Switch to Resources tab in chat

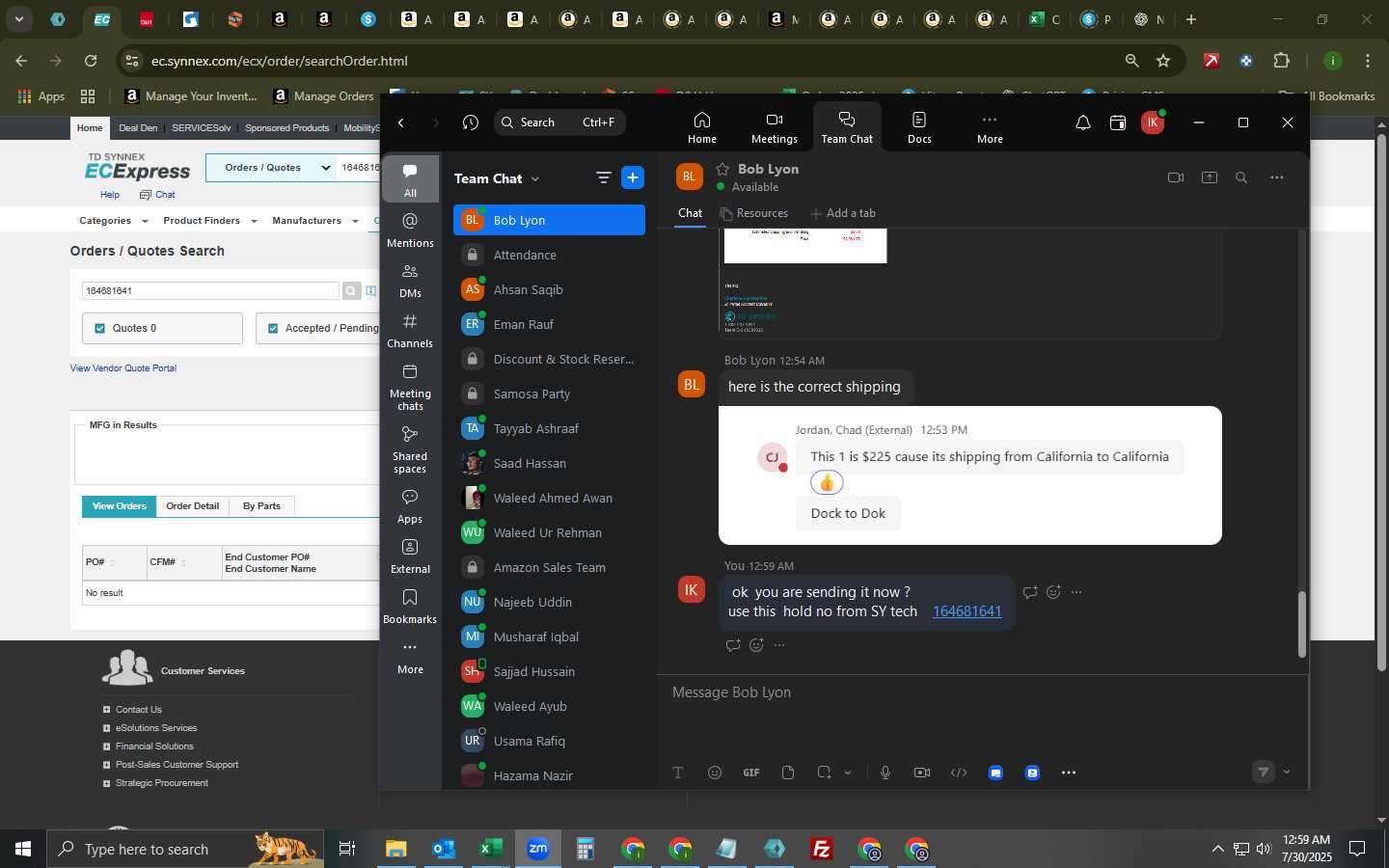(753, 213)
